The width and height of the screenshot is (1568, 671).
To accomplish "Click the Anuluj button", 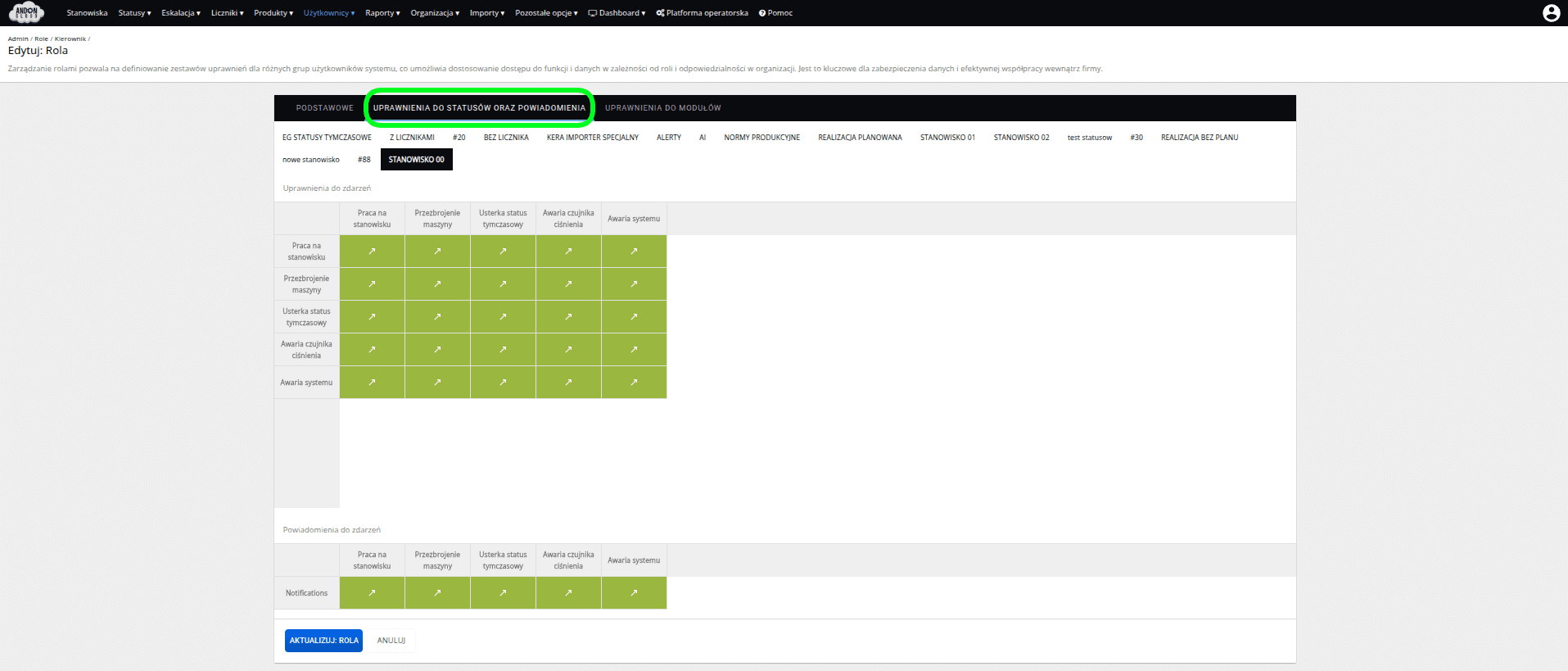I will 391,641.
